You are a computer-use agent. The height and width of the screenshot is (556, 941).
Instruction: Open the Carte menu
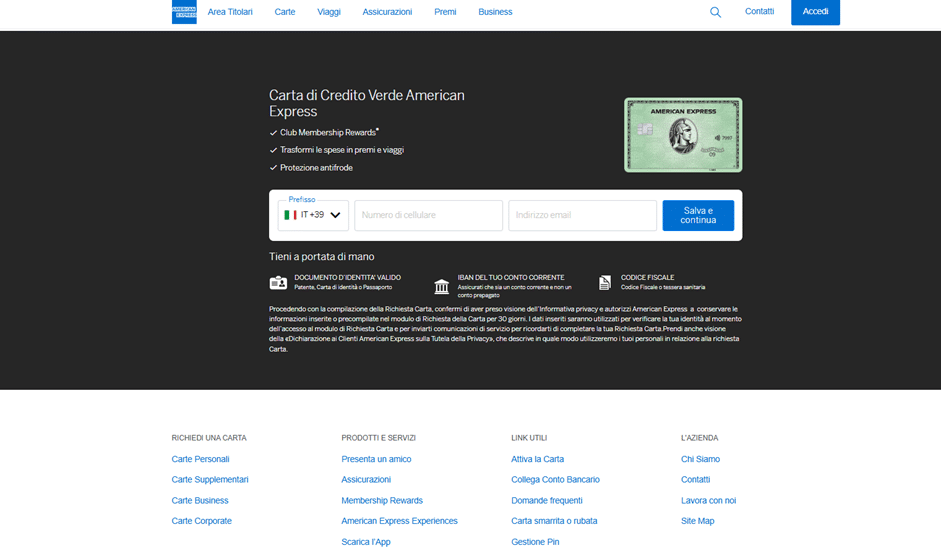[284, 12]
